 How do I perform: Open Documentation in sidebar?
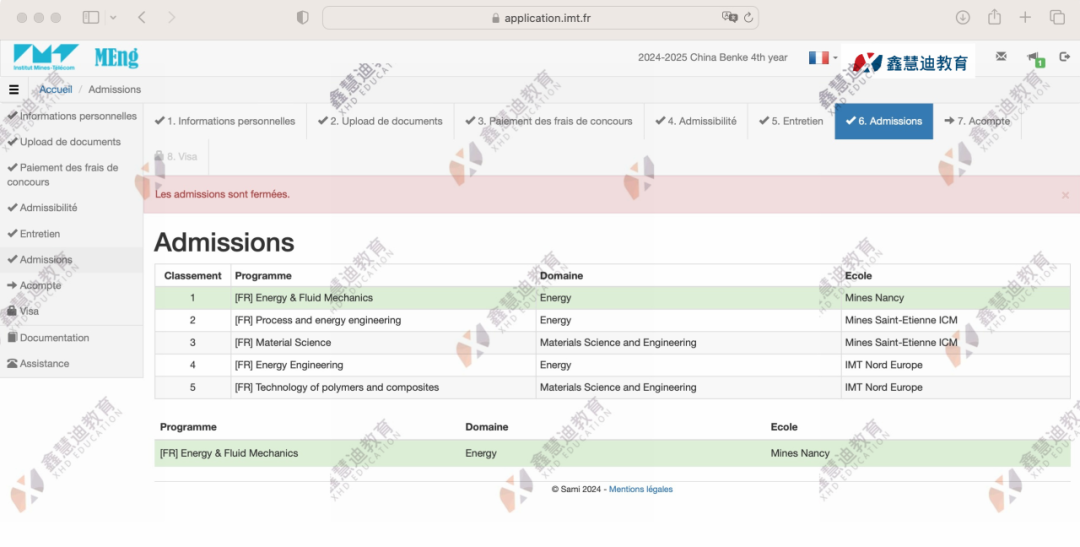[x=72, y=338]
